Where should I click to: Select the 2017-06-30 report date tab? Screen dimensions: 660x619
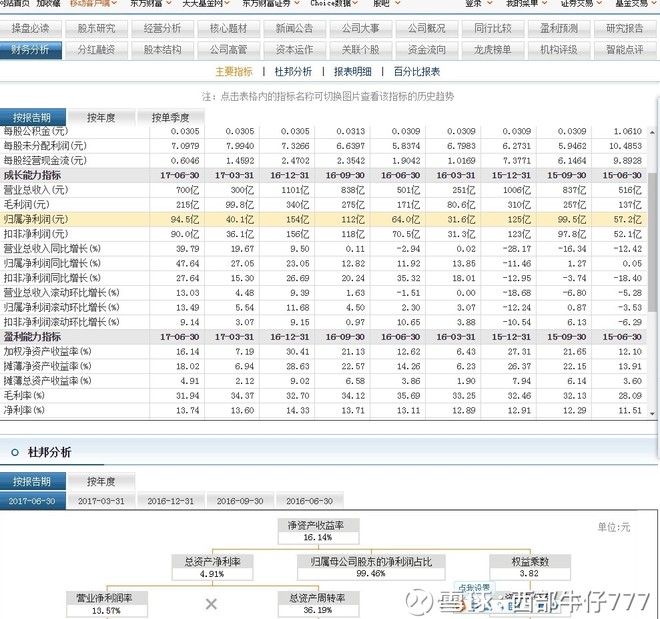32,501
